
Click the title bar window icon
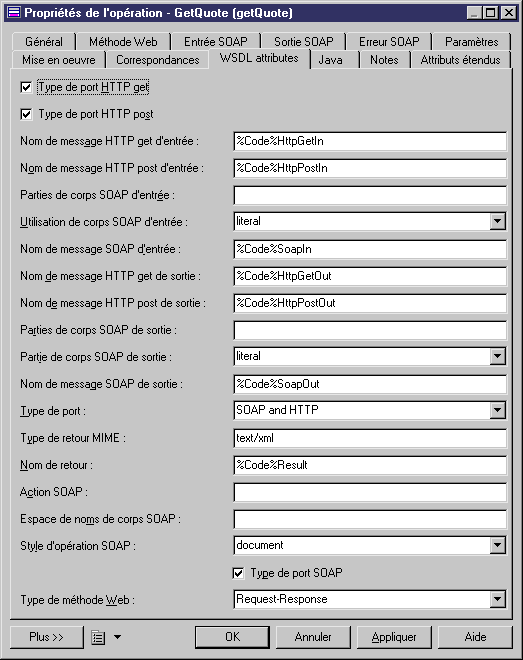14,13
